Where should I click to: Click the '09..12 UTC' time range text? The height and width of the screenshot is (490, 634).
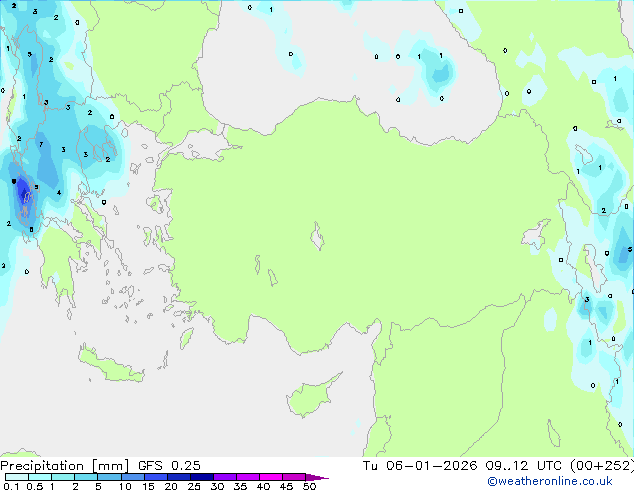click(x=523, y=466)
